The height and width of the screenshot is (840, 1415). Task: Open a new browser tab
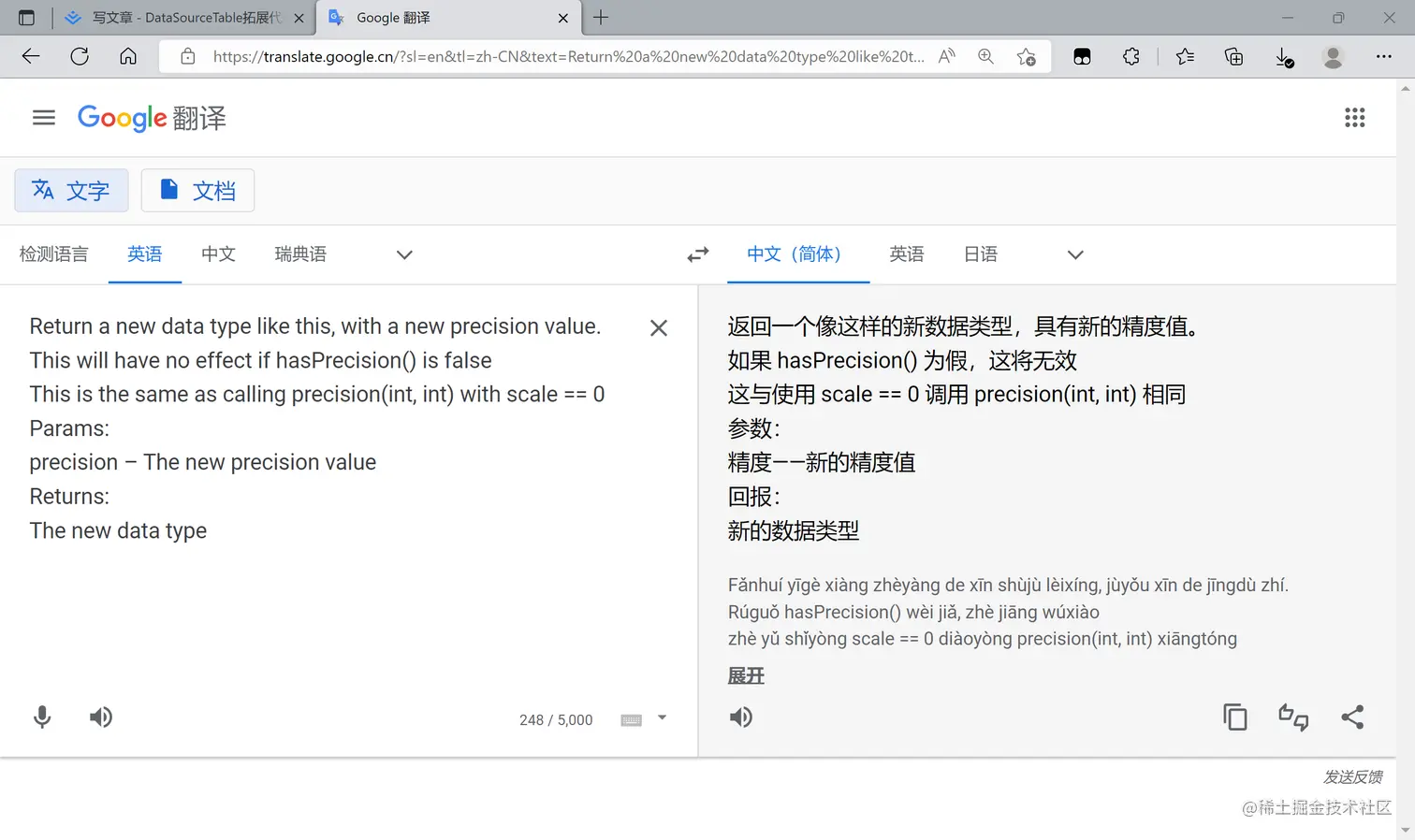click(x=601, y=17)
